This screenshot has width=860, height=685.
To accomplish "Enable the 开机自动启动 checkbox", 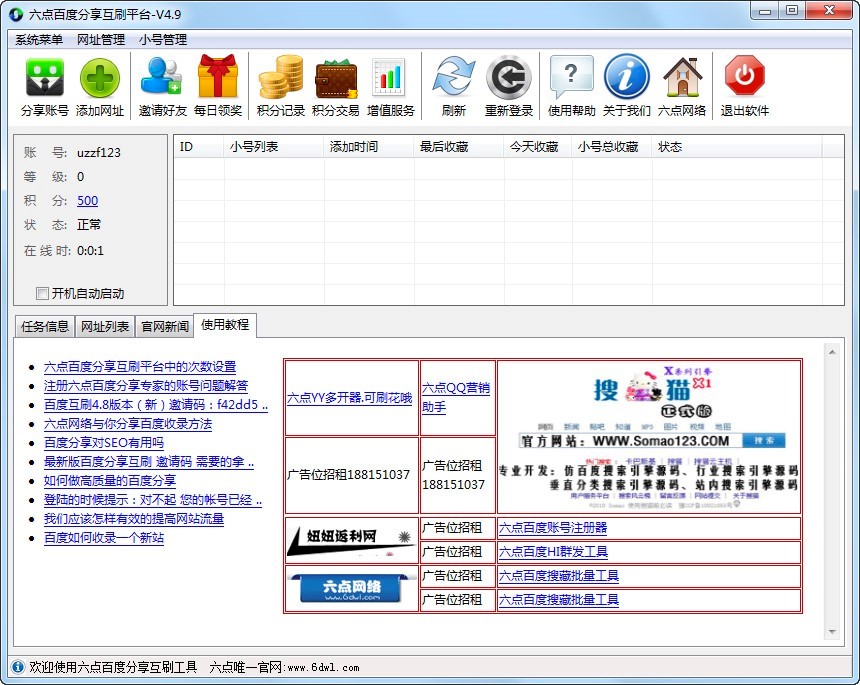I will coord(42,294).
